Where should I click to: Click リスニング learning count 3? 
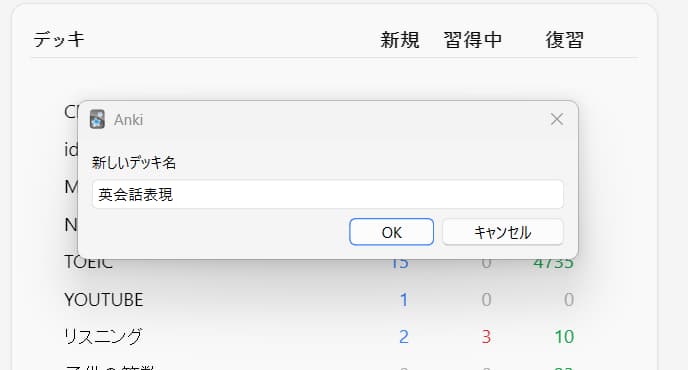[486, 337]
